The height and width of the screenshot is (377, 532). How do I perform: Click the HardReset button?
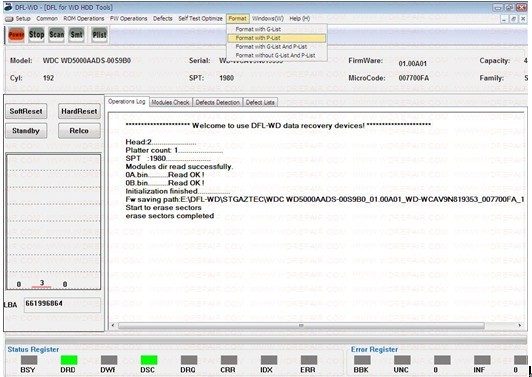point(79,111)
